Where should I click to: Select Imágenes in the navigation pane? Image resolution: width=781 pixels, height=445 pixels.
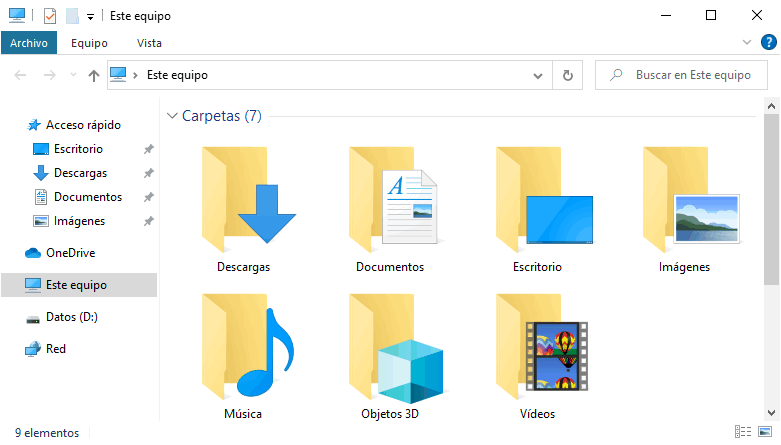click(79, 221)
